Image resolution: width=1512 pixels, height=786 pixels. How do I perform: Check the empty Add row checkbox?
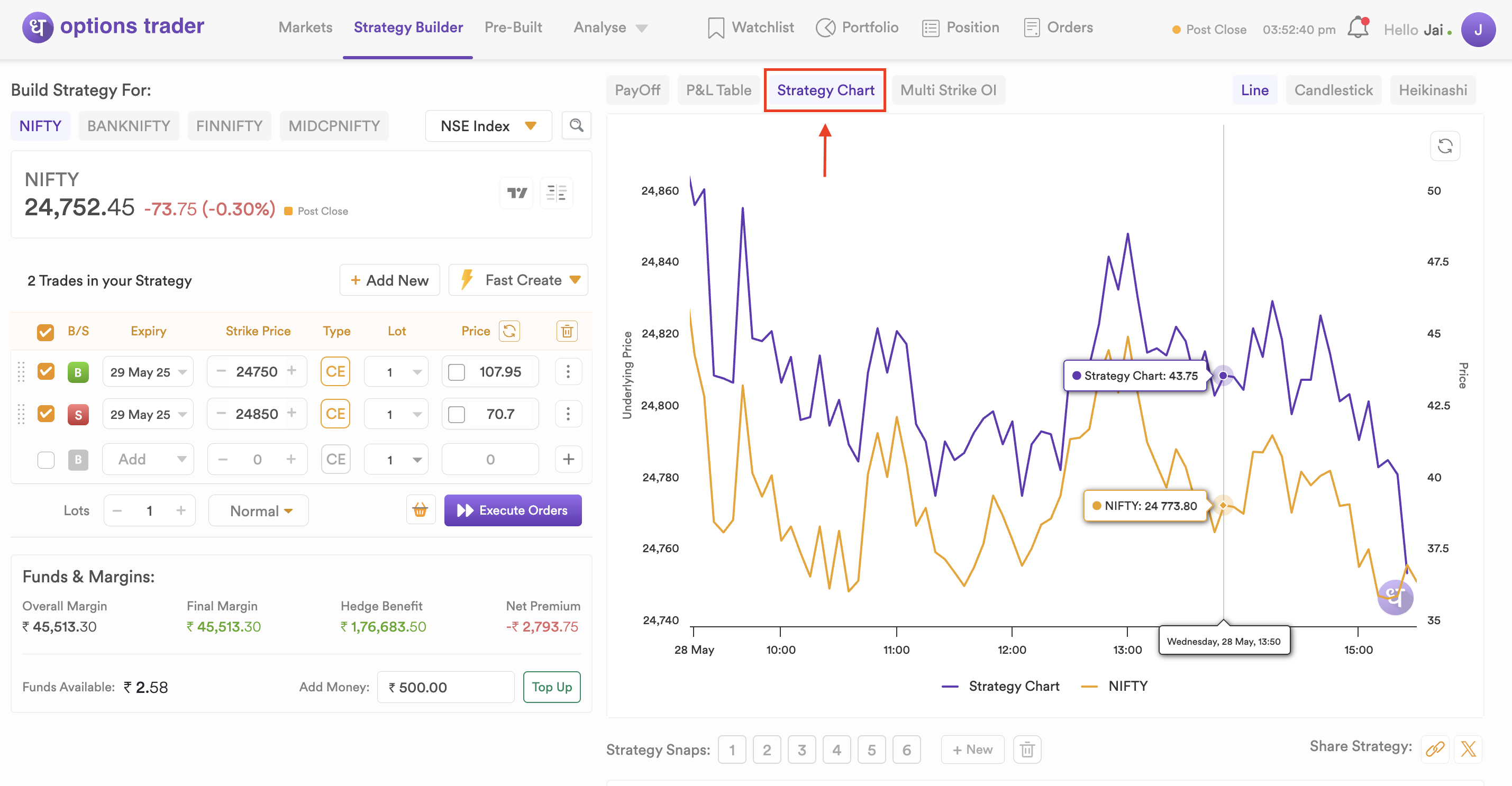point(46,460)
